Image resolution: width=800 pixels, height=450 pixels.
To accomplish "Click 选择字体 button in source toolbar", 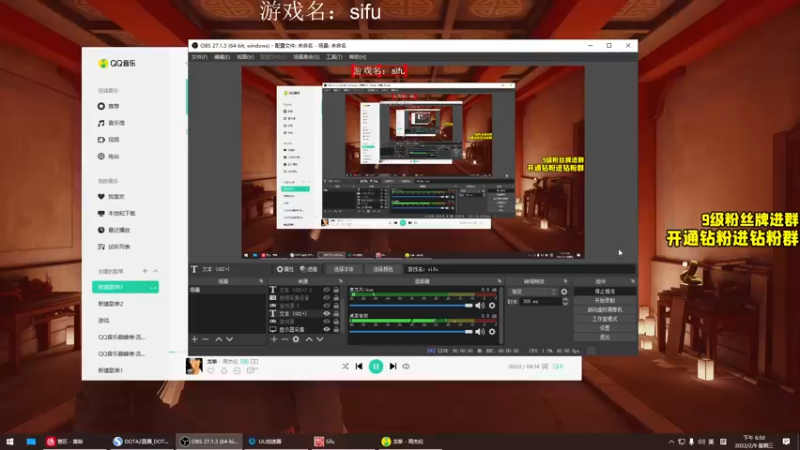I will click(x=343, y=269).
